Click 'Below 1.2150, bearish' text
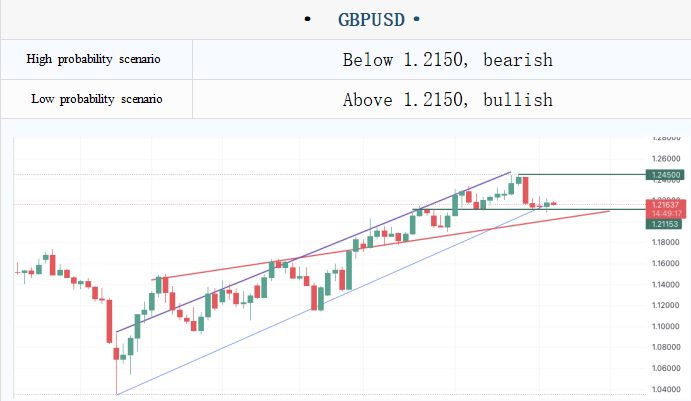This screenshot has width=691, height=401. [447, 60]
